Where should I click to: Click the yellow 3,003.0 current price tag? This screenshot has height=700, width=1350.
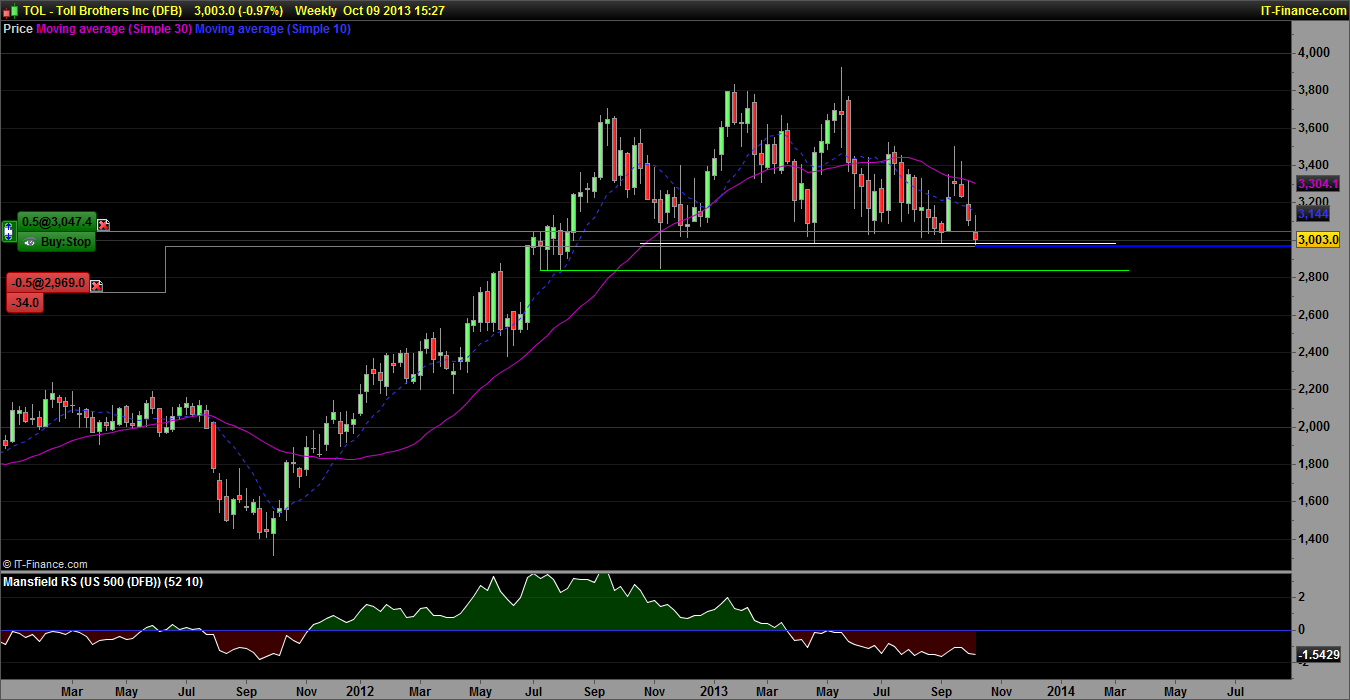(1317, 241)
